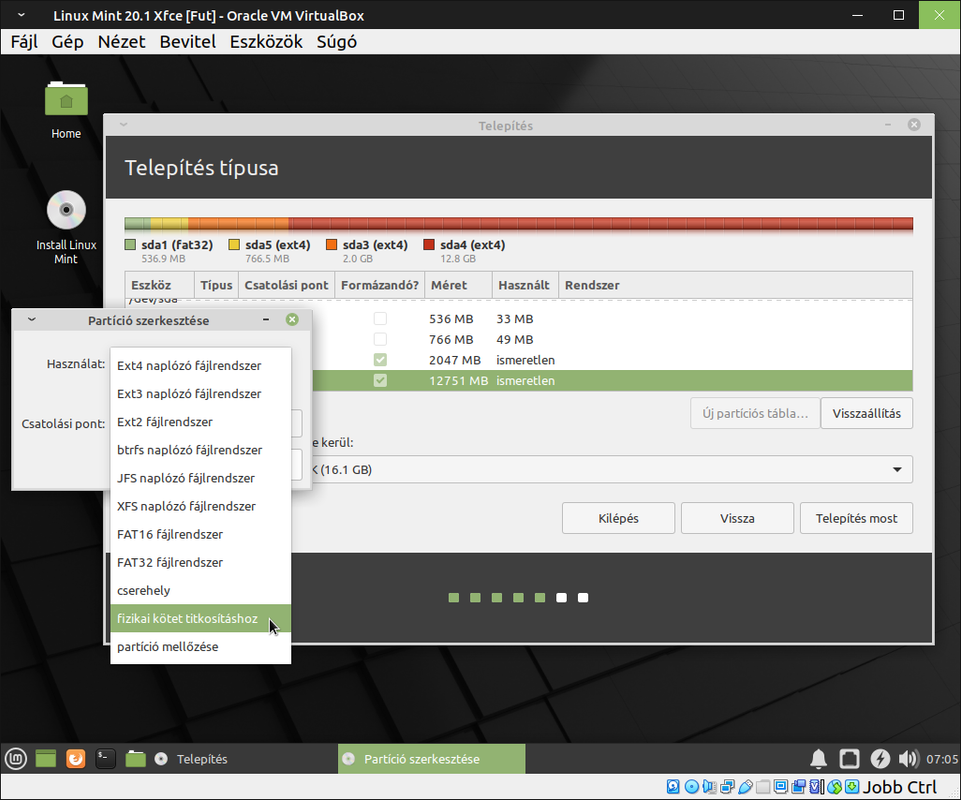
Task: Click the Kilépés button
Action: 618,519
